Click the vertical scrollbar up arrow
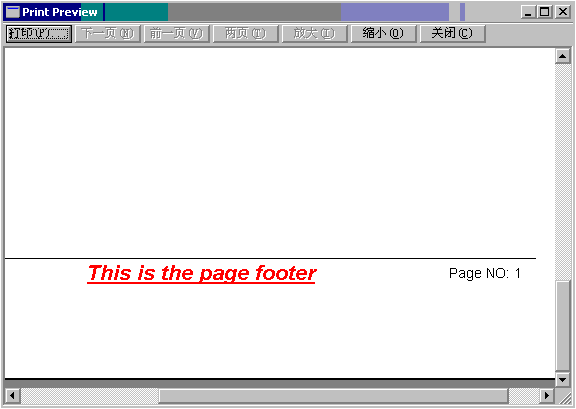The width and height of the screenshot is (576, 409). (563, 56)
